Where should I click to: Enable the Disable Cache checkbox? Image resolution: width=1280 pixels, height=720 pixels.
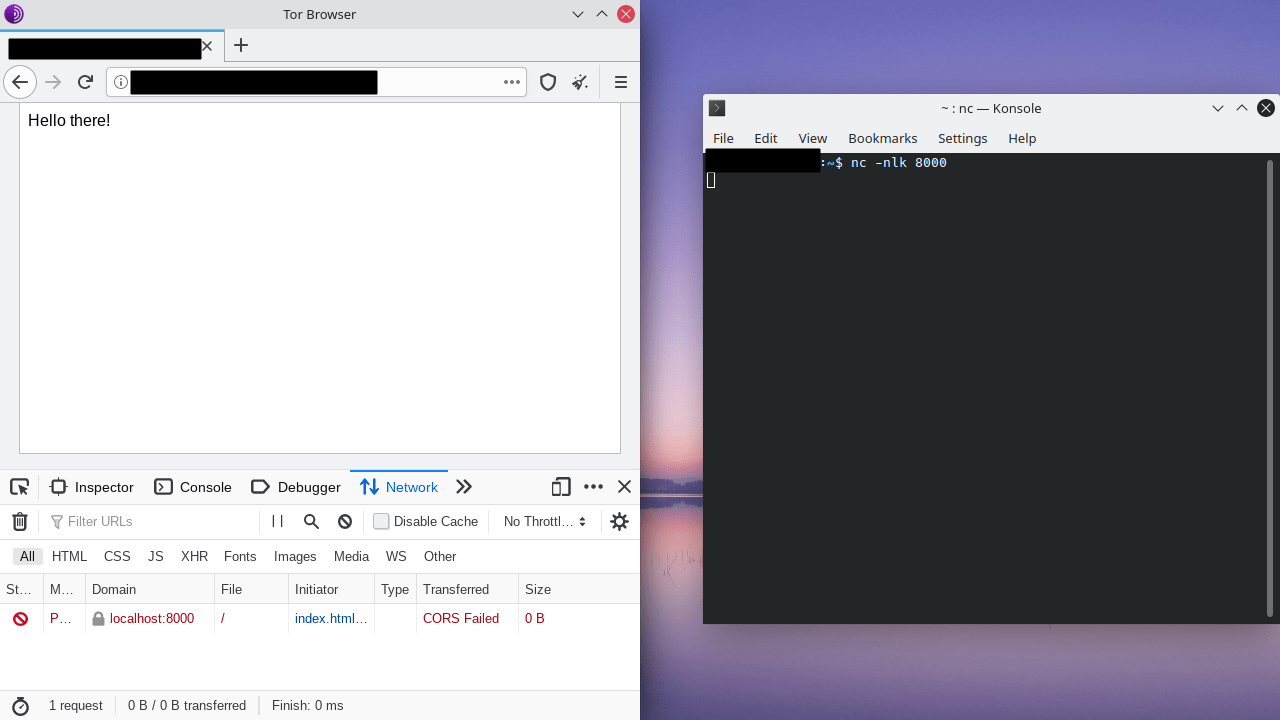click(381, 521)
